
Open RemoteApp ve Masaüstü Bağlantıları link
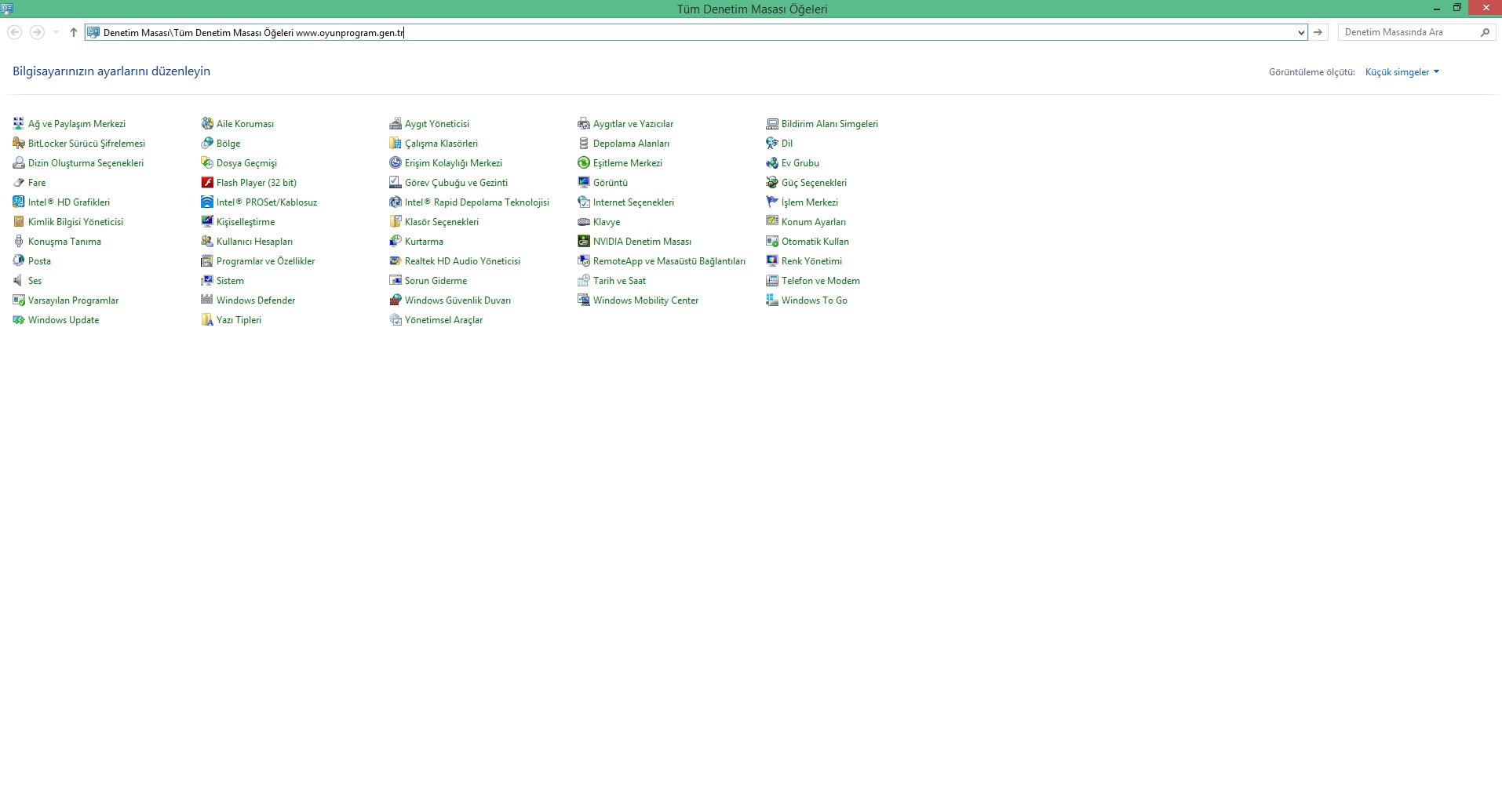pyautogui.click(x=669, y=261)
